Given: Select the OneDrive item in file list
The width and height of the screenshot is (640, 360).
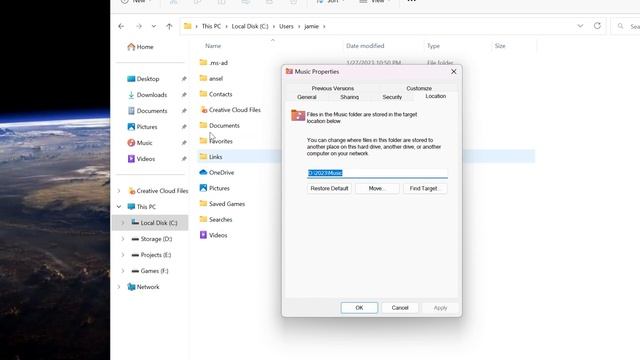Looking at the screenshot, I should click(217, 172).
